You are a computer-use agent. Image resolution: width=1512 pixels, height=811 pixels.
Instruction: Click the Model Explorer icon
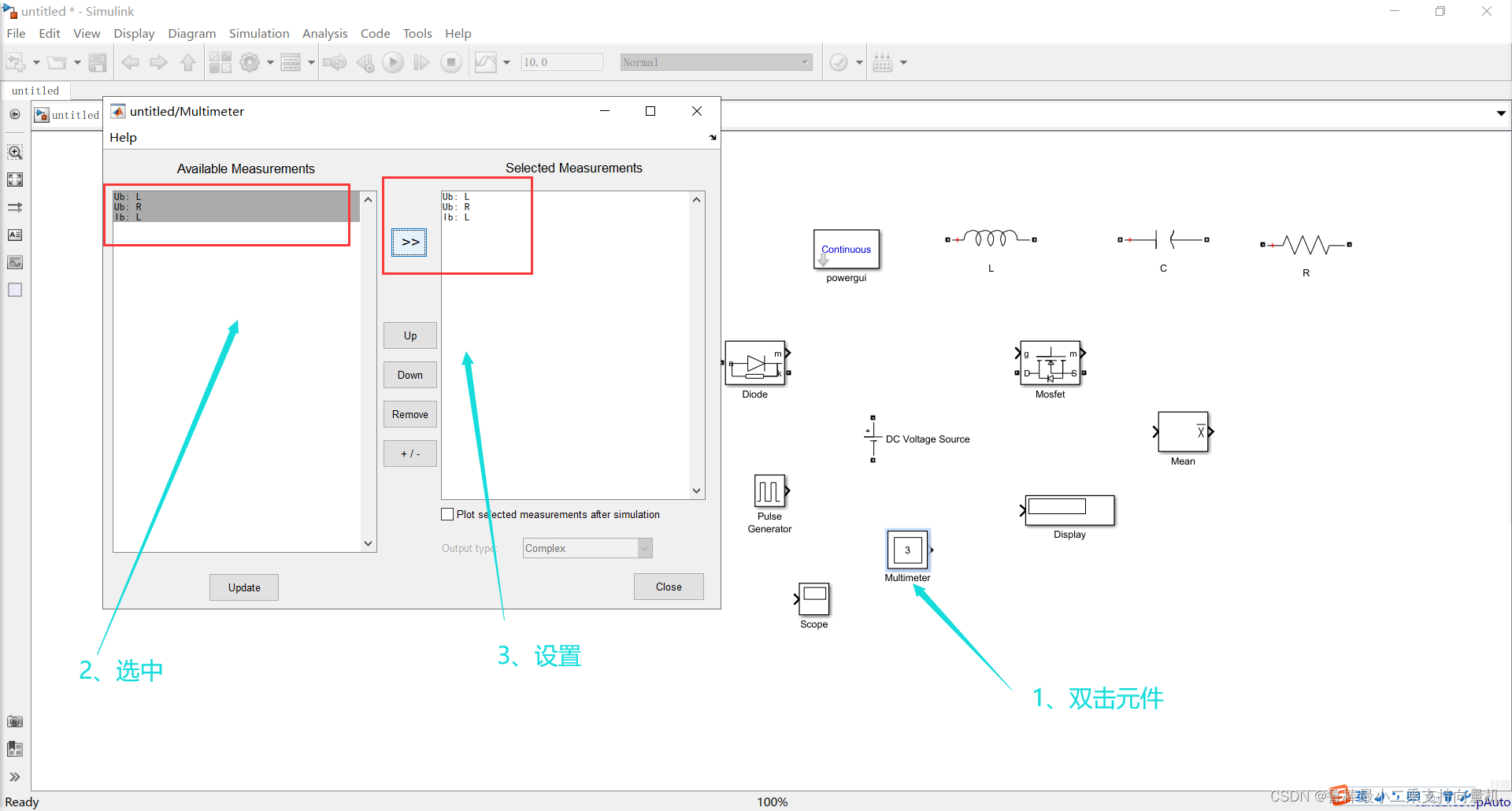point(291,62)
